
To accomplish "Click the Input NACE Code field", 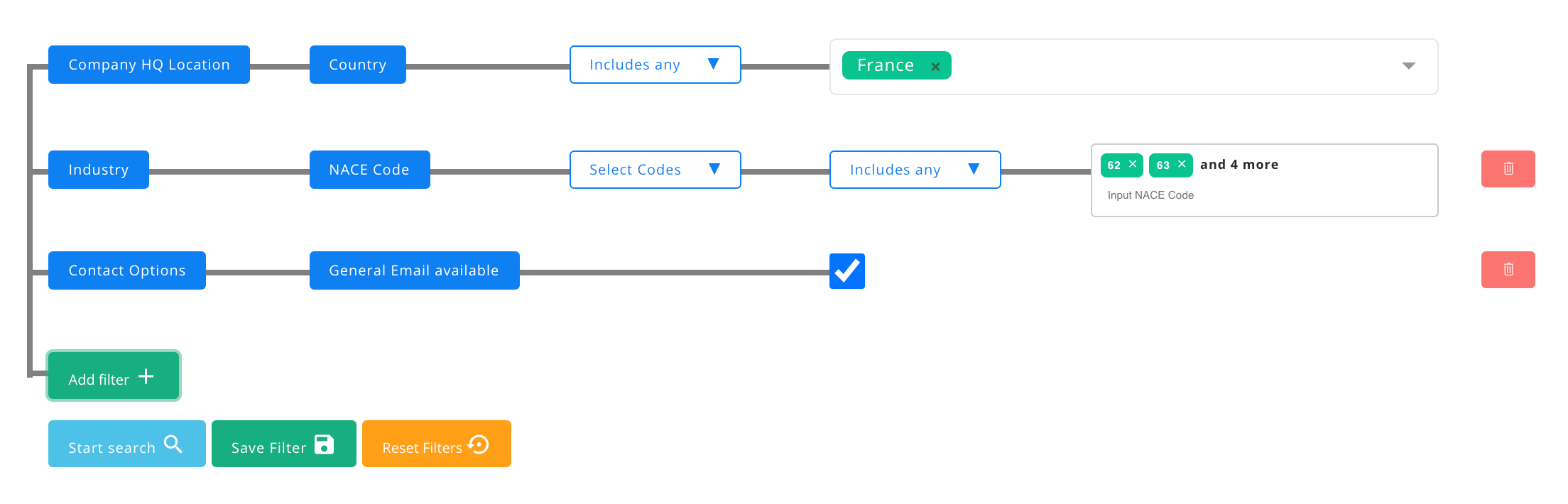I will click(x=1207, y=195).
